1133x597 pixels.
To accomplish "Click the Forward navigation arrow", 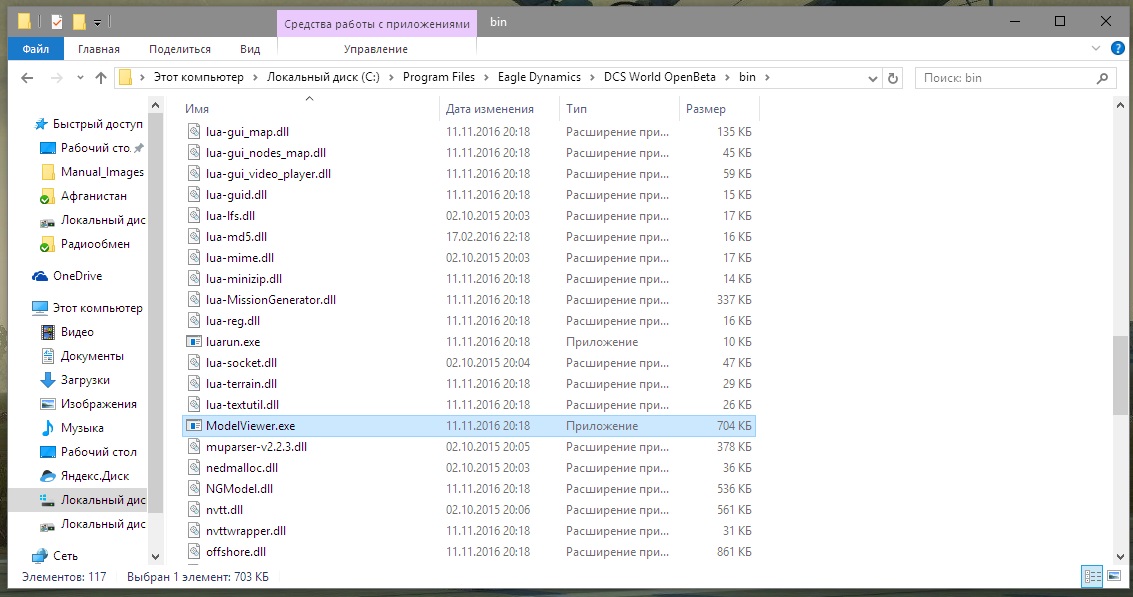I will 56,78.
